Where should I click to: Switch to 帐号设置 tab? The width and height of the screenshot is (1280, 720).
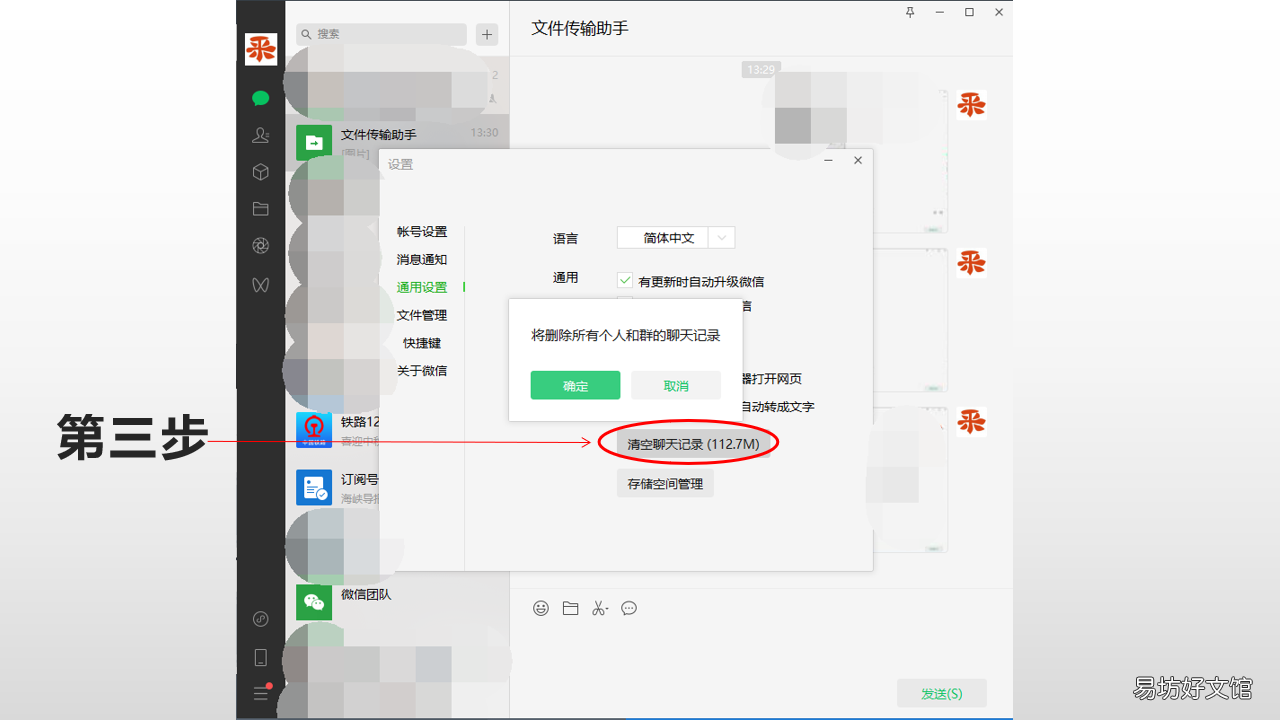point(422,231)
